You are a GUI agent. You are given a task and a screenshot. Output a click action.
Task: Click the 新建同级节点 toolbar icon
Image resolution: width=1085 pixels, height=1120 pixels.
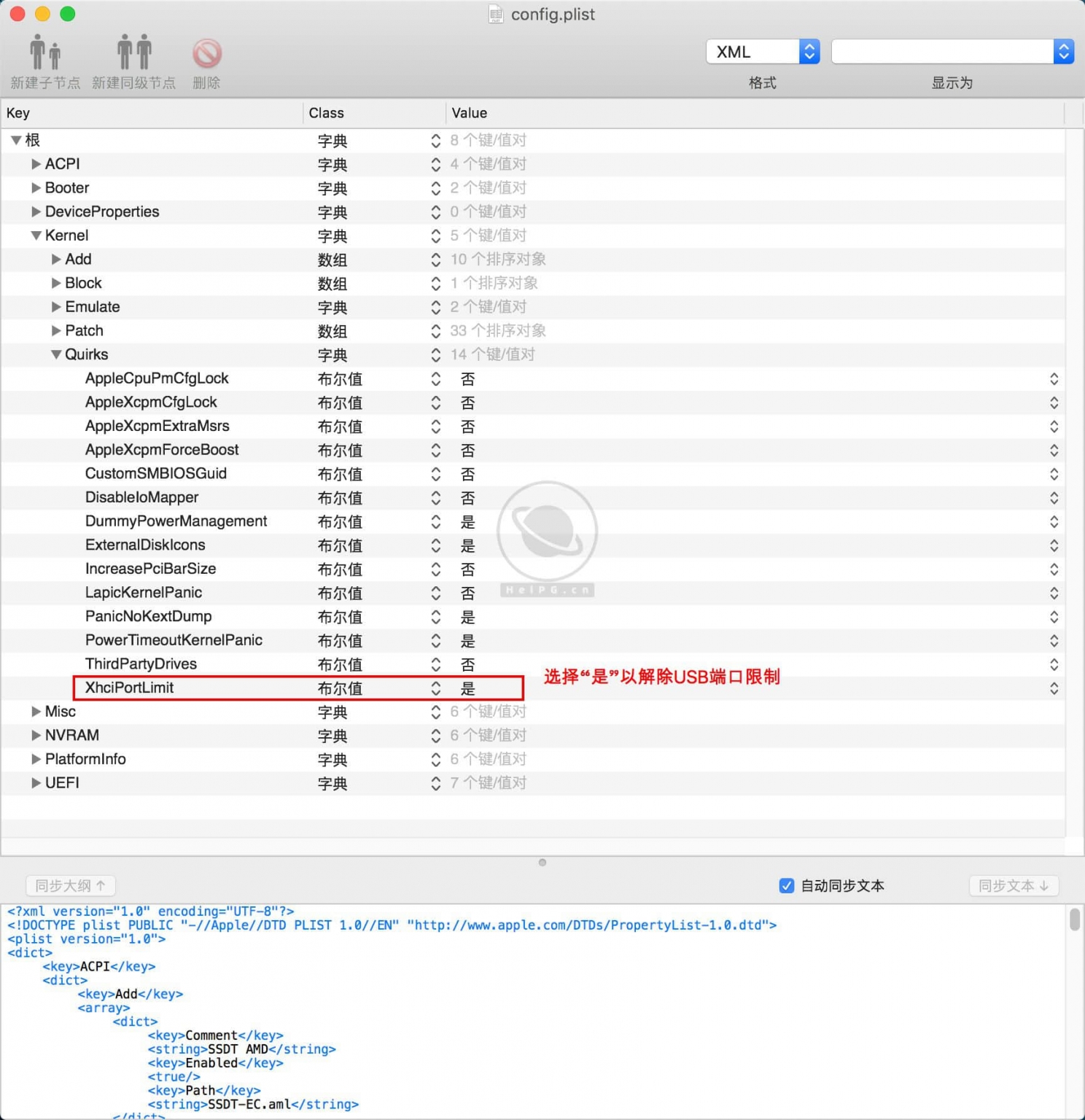(136, 51)
